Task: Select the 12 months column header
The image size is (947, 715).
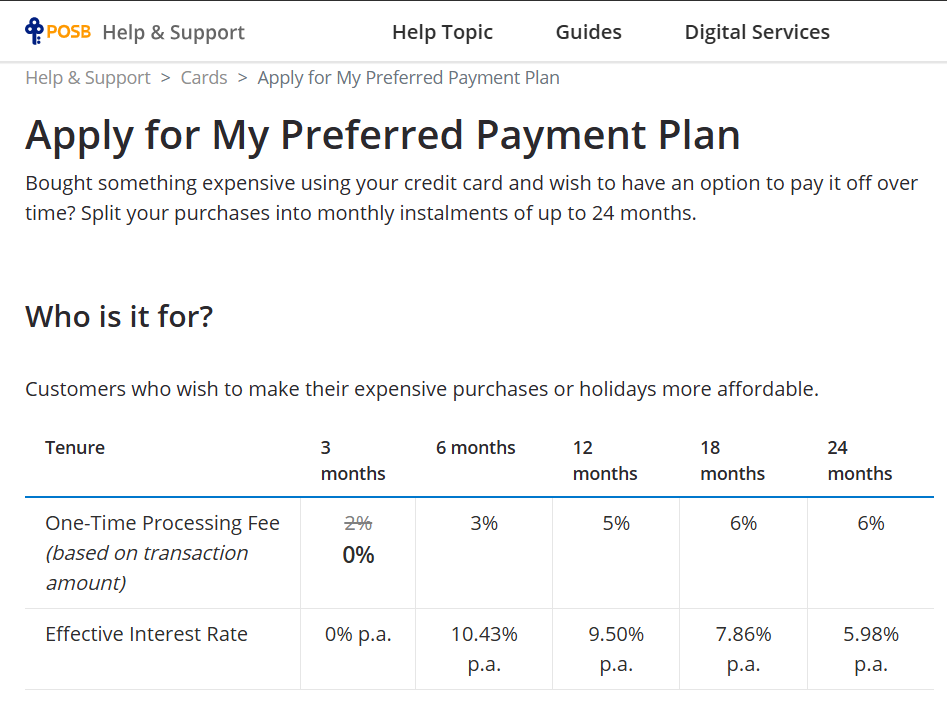Action: pos(605,460)
